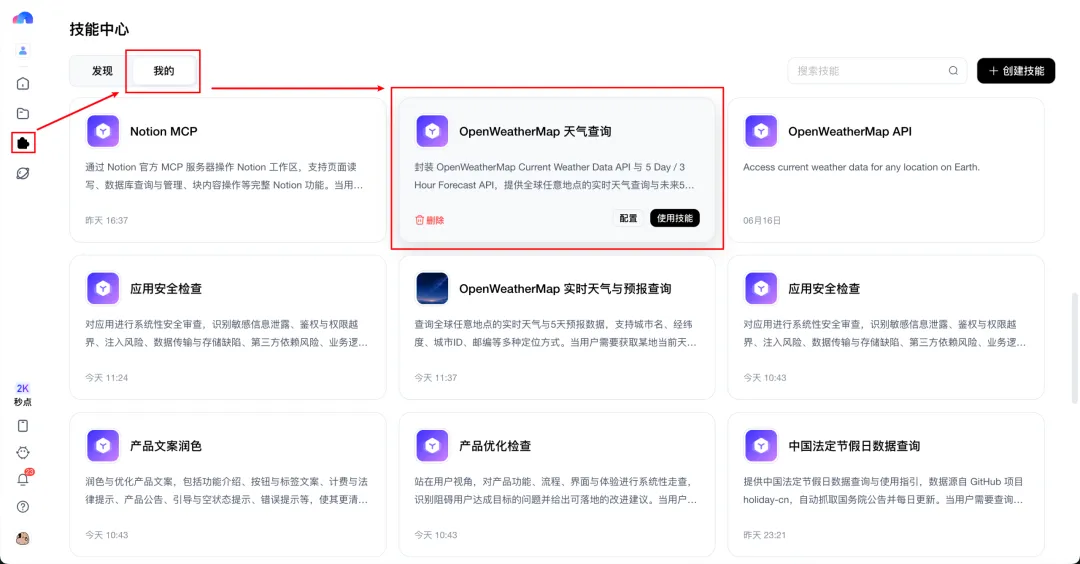The height and width of the screenshot is (564, 1080).
Task: Click the robot face icon in the sidebar
Action: (x=23, y=452)
